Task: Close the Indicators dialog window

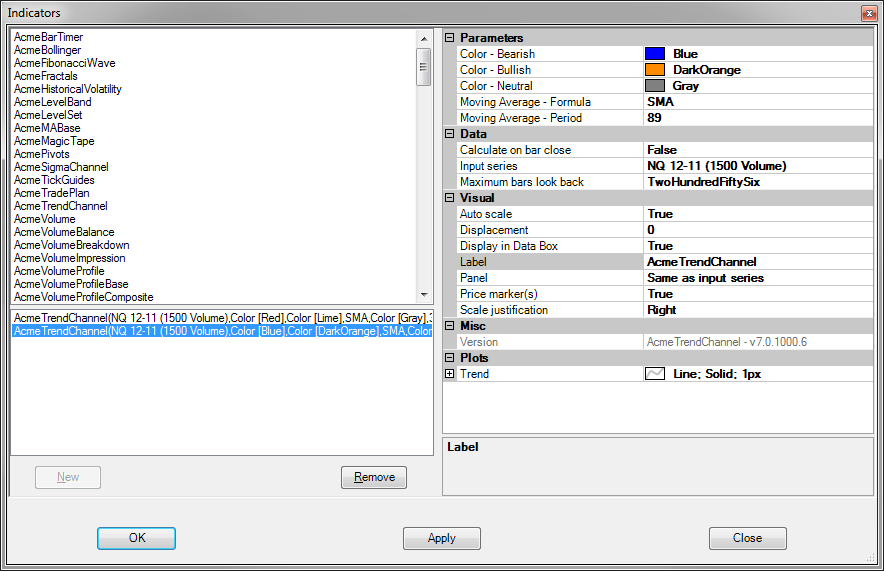Action: 869,13
